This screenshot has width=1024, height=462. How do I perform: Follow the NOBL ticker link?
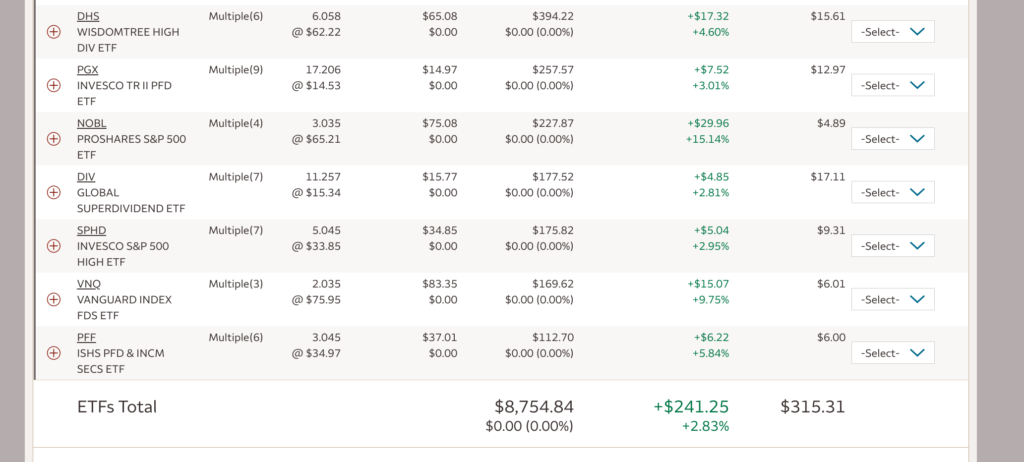tap(91, 123)
